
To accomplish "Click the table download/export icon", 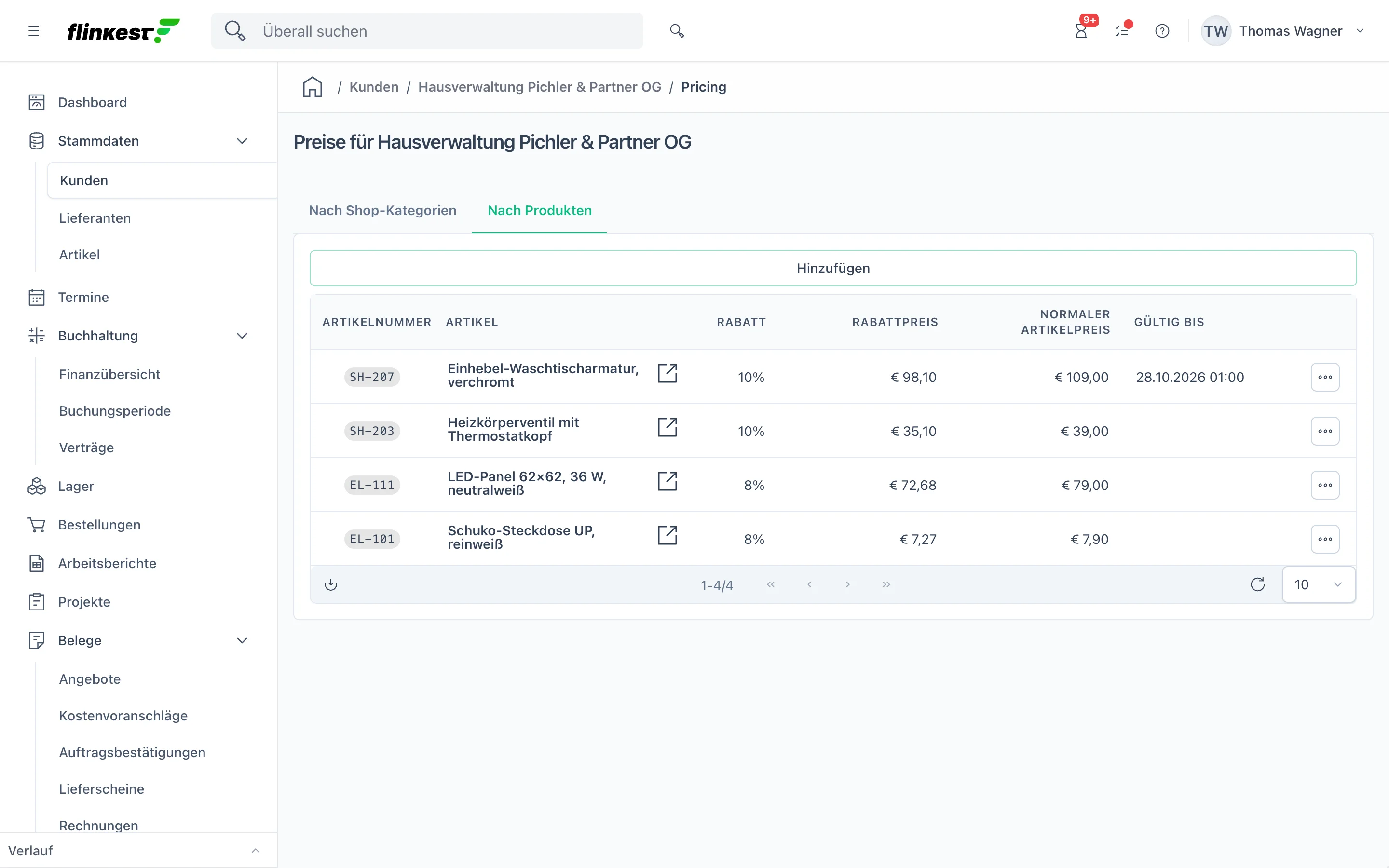I will pos(330,584).
